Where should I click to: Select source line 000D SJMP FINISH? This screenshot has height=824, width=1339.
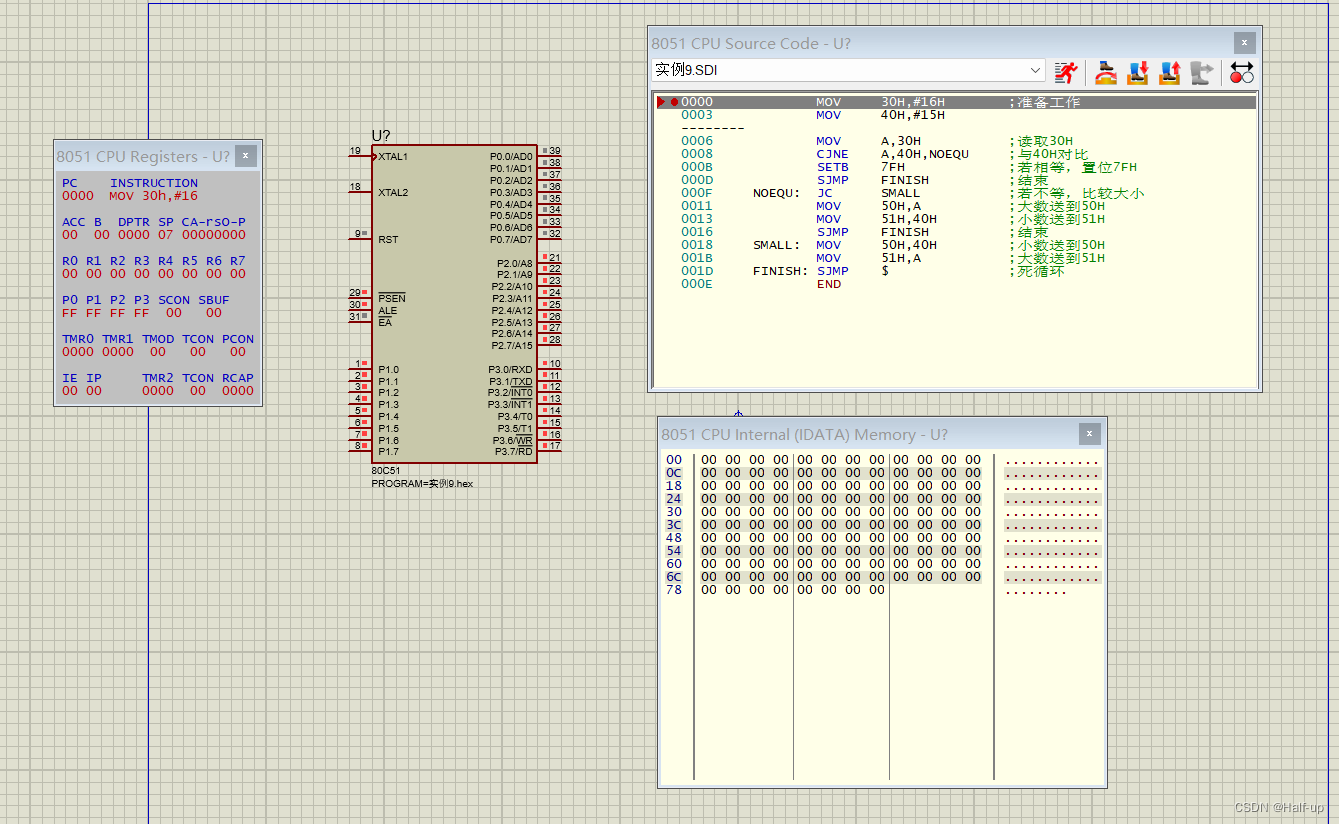pyautogui.click(x=955, y=180)
